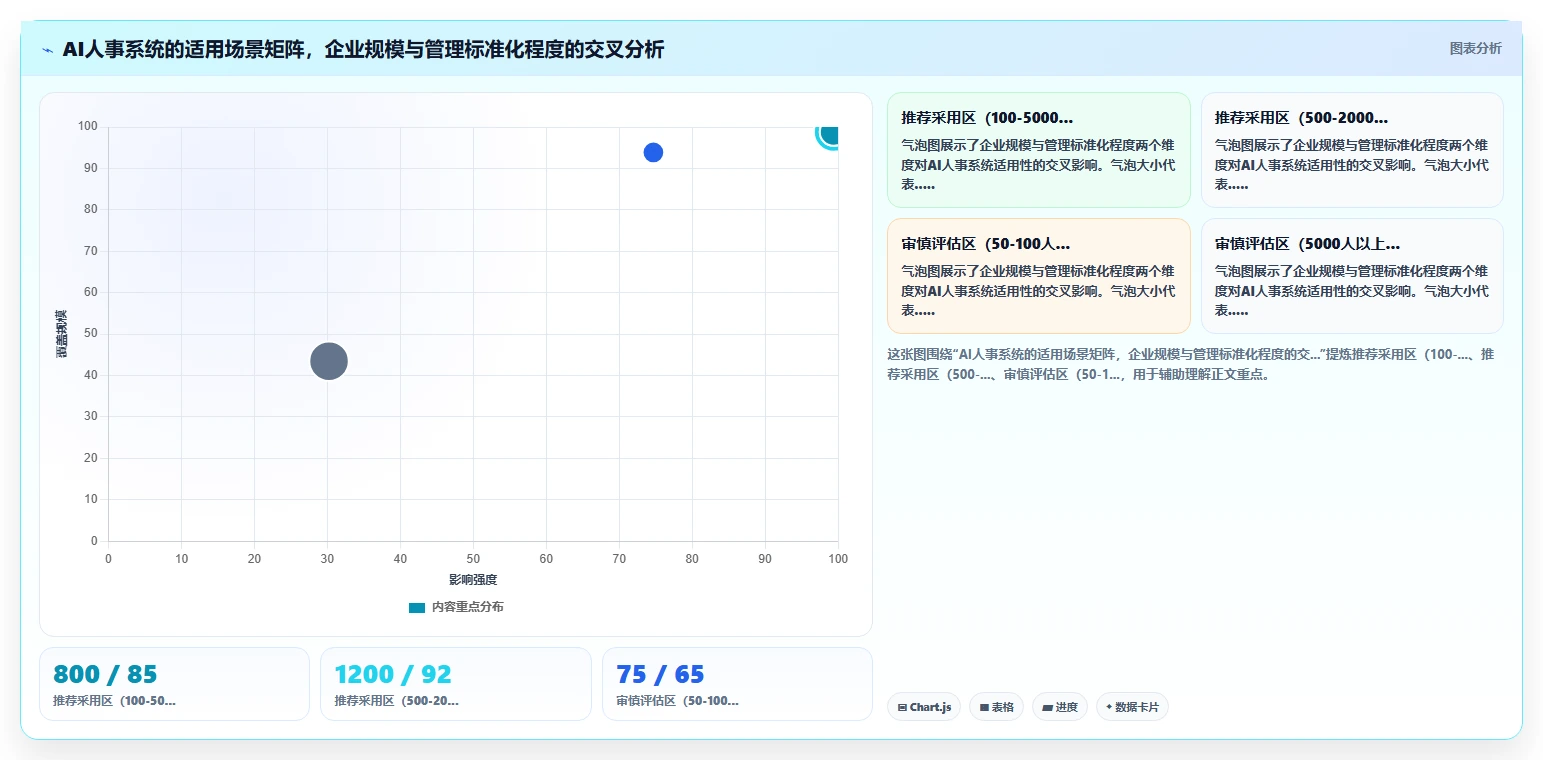The height and width of the screenshot is (760, 1543).
Task: Open the 推荐采用区（500-2000... card
Action: tap(1352, 150)
